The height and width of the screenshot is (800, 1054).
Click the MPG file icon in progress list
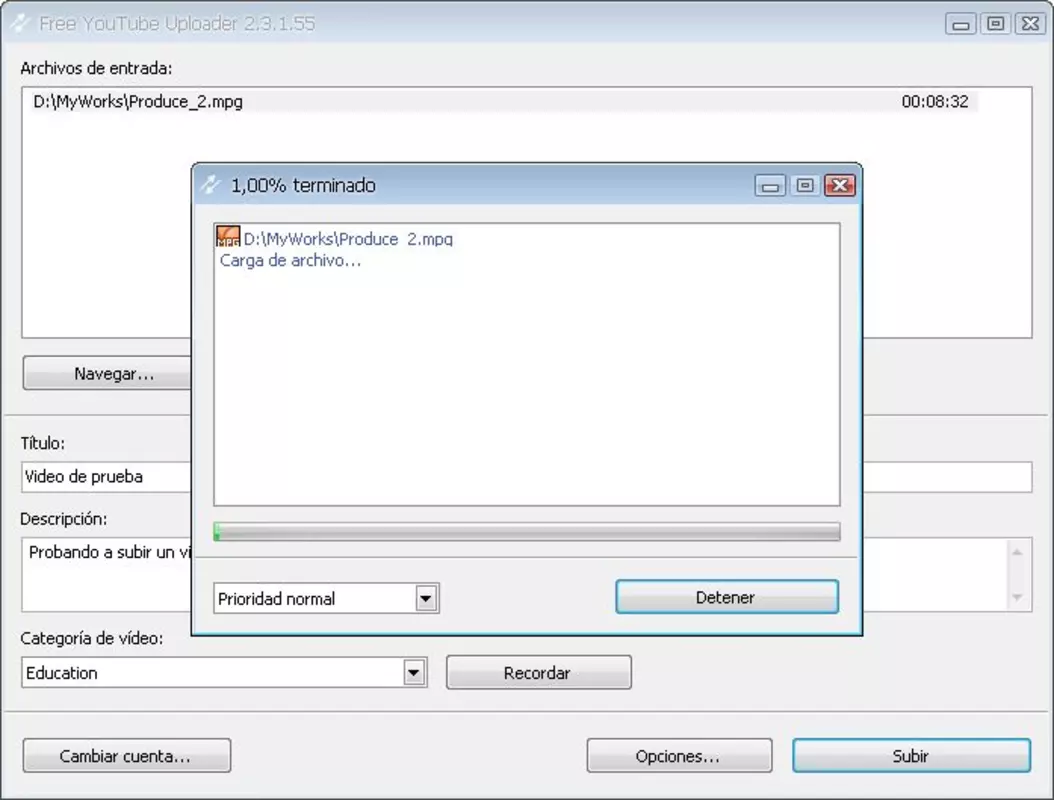coord(228,237)
